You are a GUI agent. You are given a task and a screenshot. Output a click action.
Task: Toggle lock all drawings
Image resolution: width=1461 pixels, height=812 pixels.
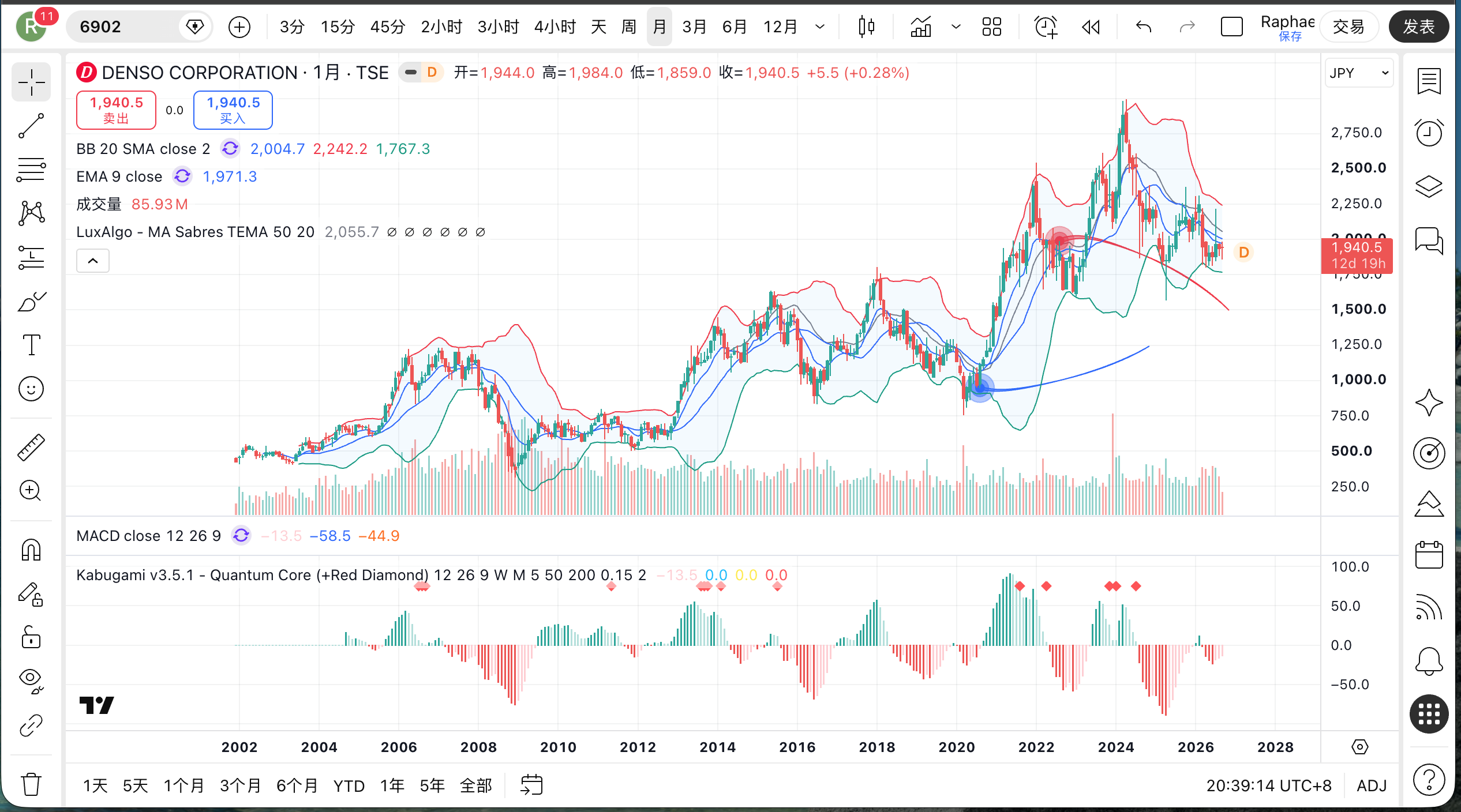pyautogui.click(x=31, y=638)
